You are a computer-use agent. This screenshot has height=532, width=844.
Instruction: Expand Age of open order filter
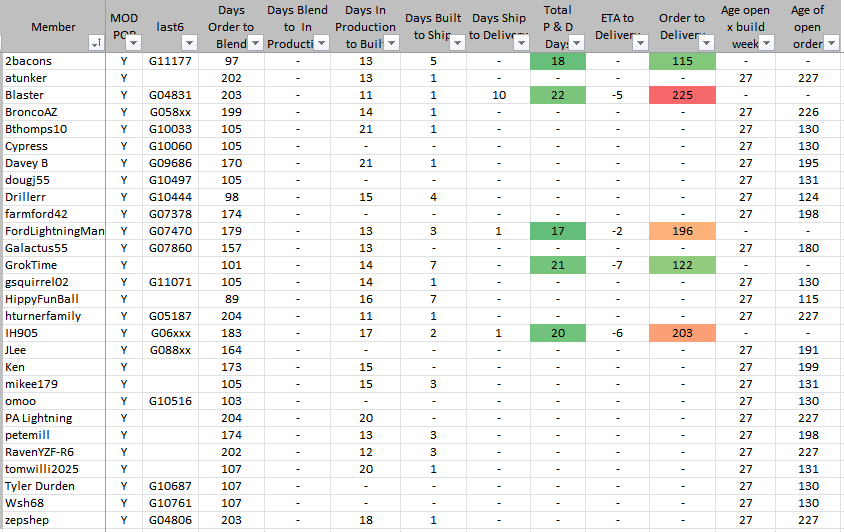tap(830, 43)
